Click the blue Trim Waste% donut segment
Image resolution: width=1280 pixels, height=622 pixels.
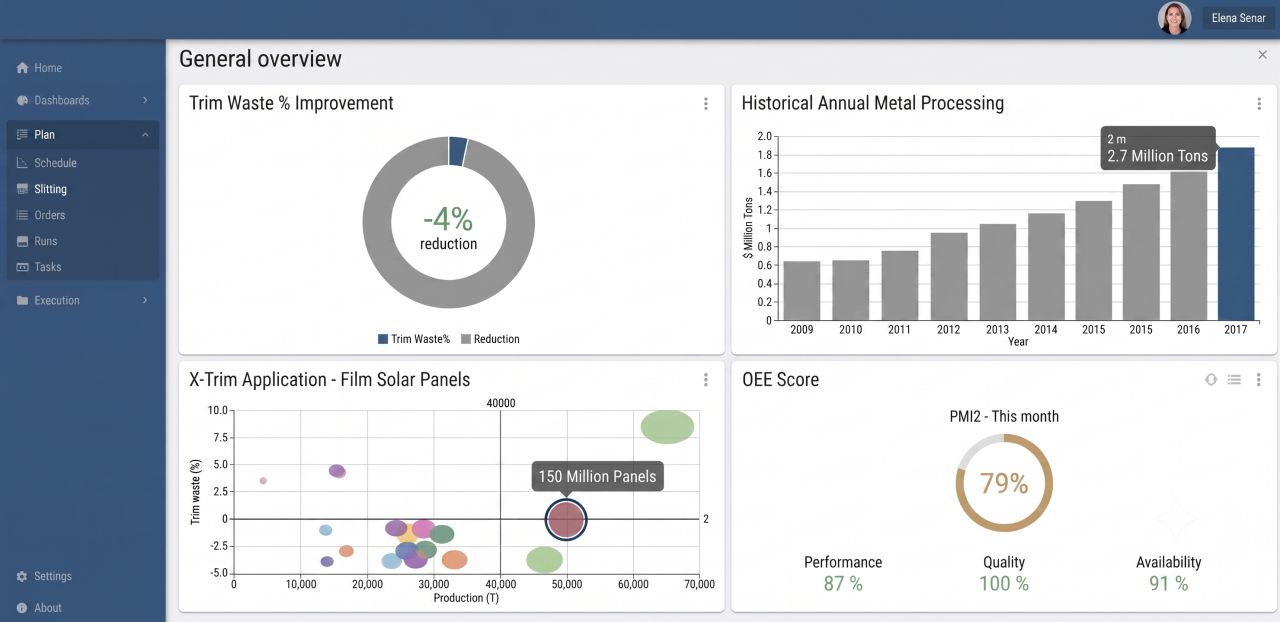coord(458,151)
